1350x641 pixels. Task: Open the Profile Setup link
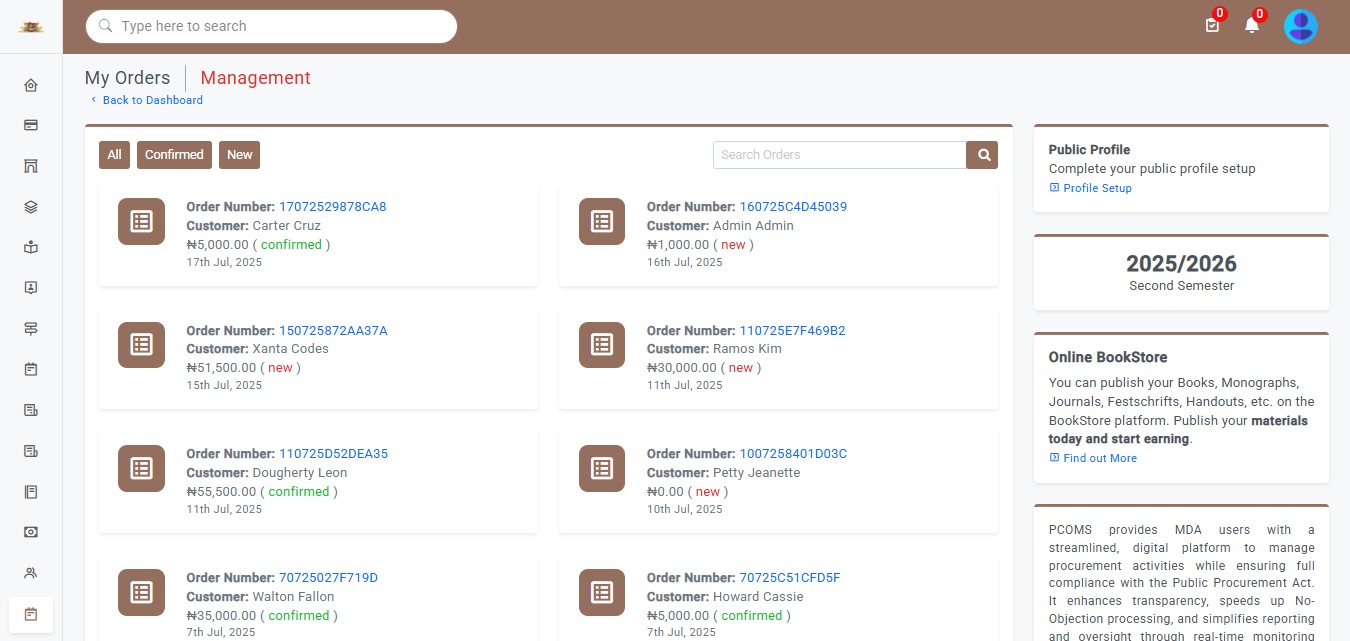(1097, 188)
